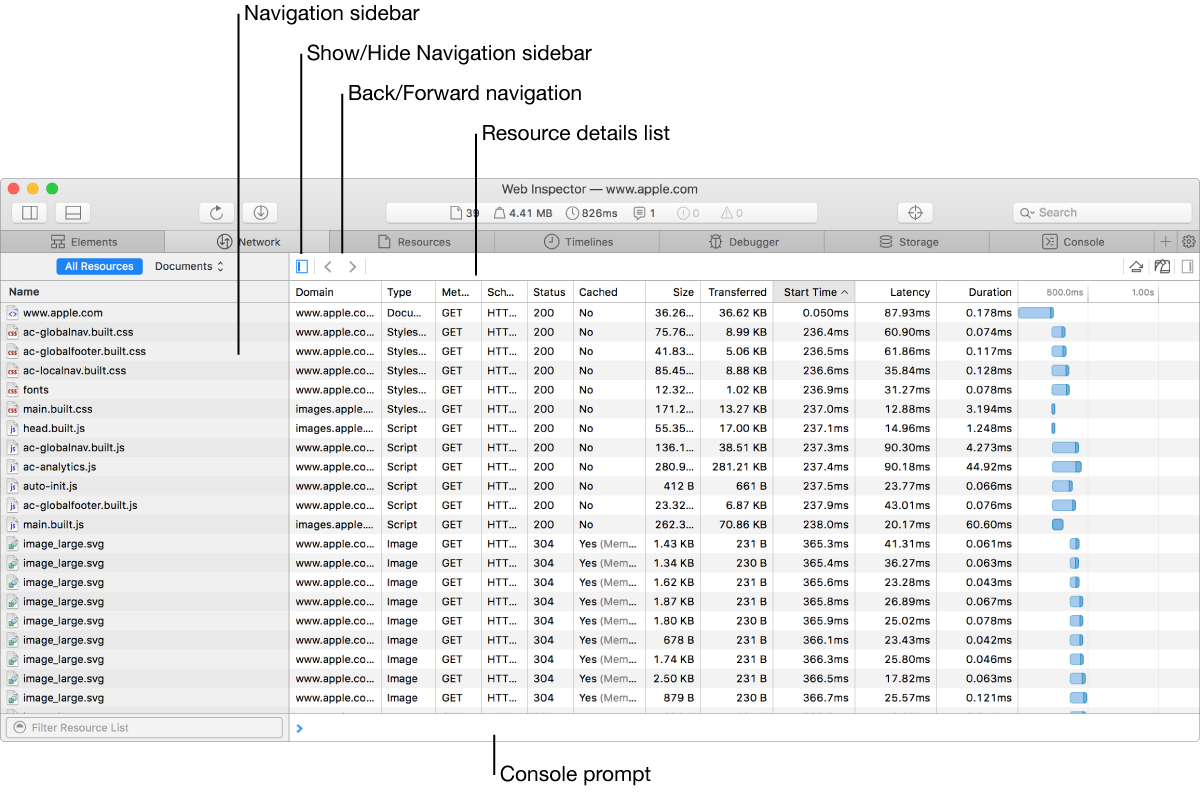
Task: Open Web Inspector settings gear
Action: tap(1188, 242)
